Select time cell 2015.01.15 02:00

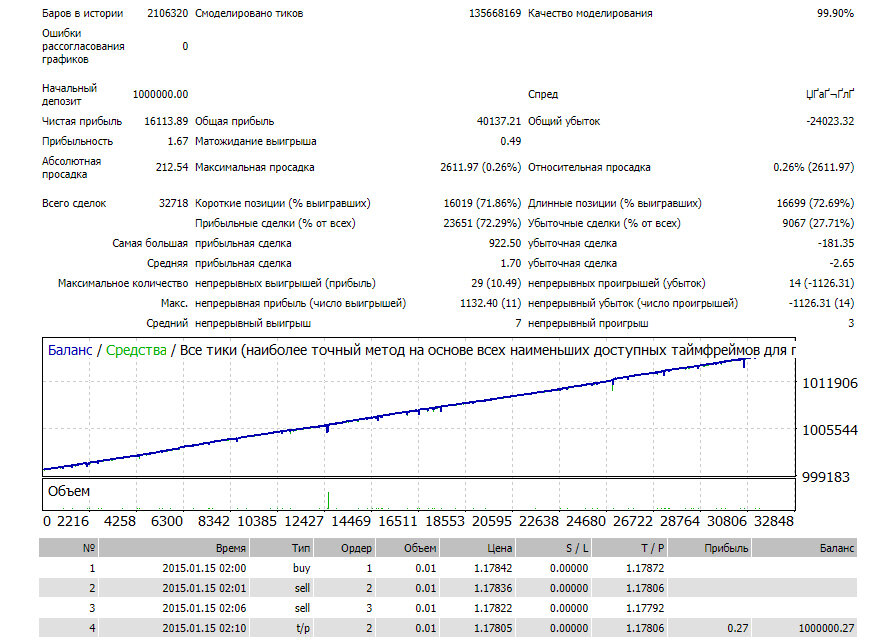click(204, 568)
